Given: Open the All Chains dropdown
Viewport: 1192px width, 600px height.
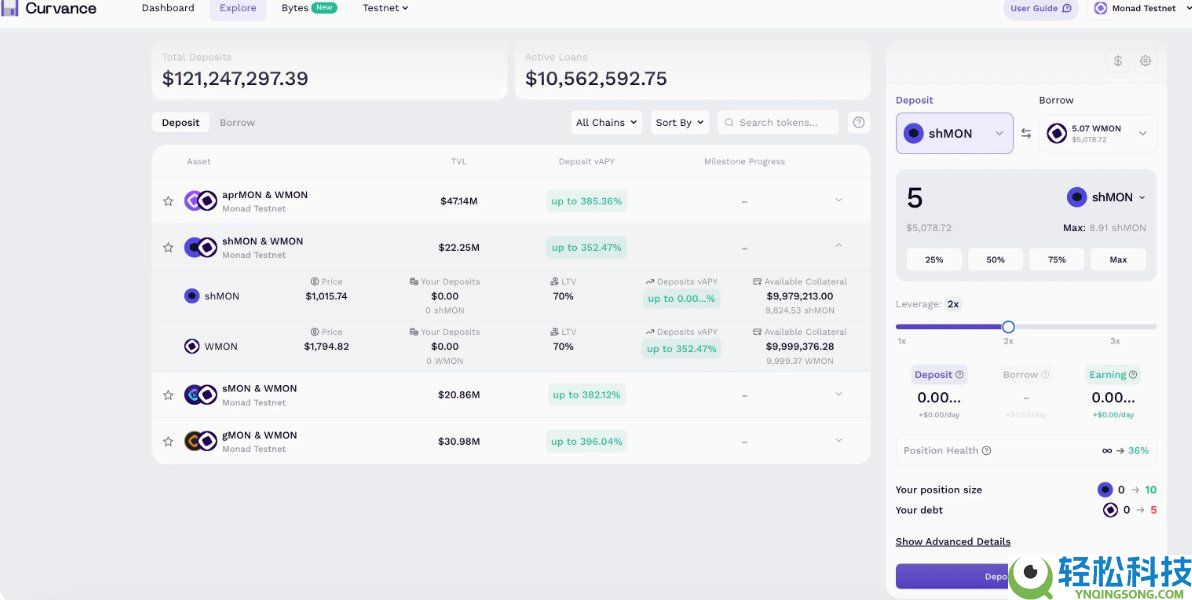Looking at the screenshot, I should coord(606,122).
